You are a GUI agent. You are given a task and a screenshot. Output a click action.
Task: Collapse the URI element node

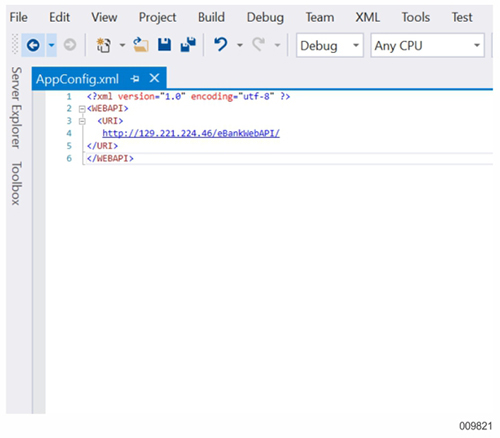(x=82, y=121)
